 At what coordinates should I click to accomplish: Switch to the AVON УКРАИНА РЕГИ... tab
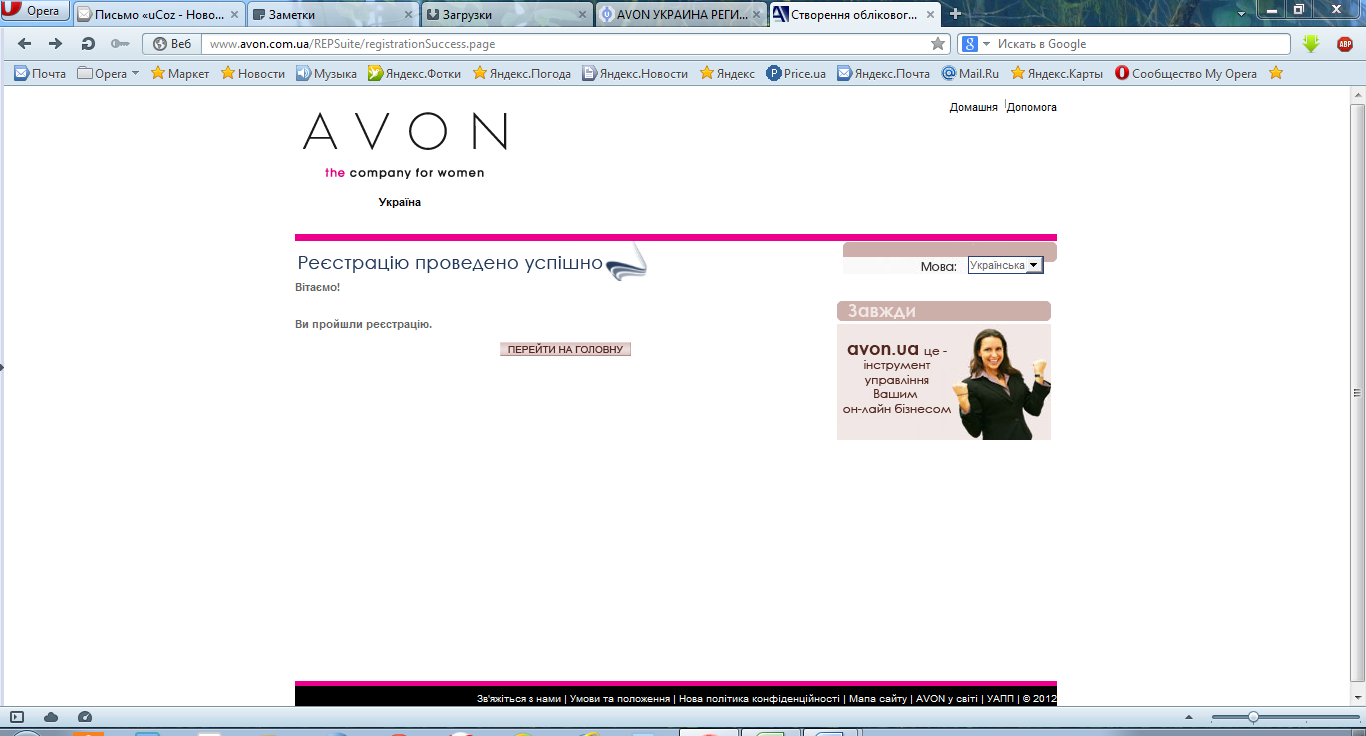[x=680, y=15]
